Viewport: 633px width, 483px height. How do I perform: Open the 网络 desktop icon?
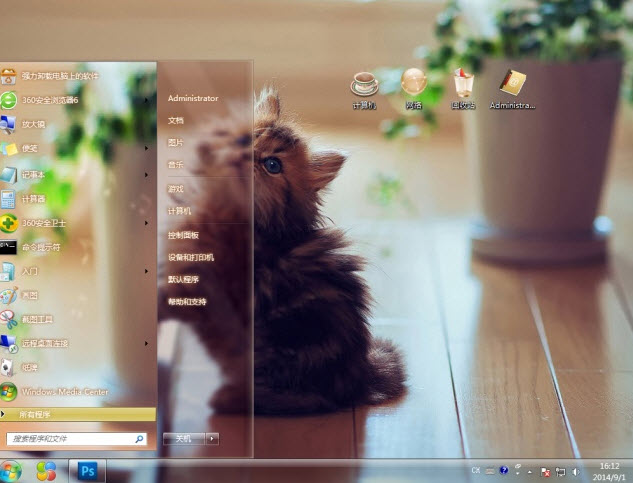(414, 85)
